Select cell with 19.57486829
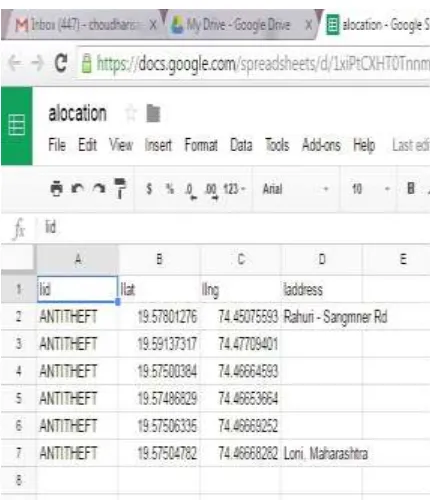 point(159,398)
